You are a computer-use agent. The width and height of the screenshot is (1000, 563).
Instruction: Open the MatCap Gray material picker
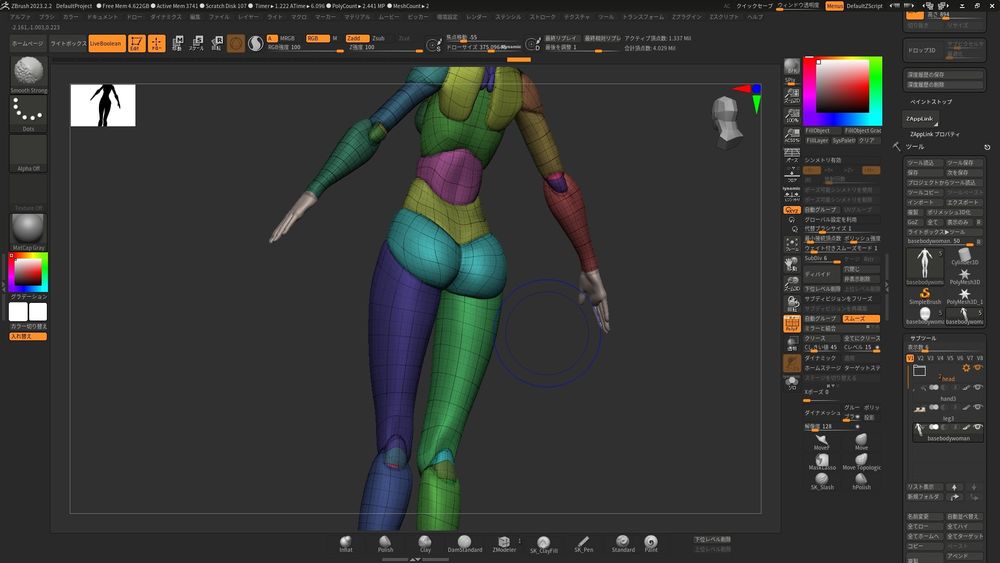pos(29,232)
